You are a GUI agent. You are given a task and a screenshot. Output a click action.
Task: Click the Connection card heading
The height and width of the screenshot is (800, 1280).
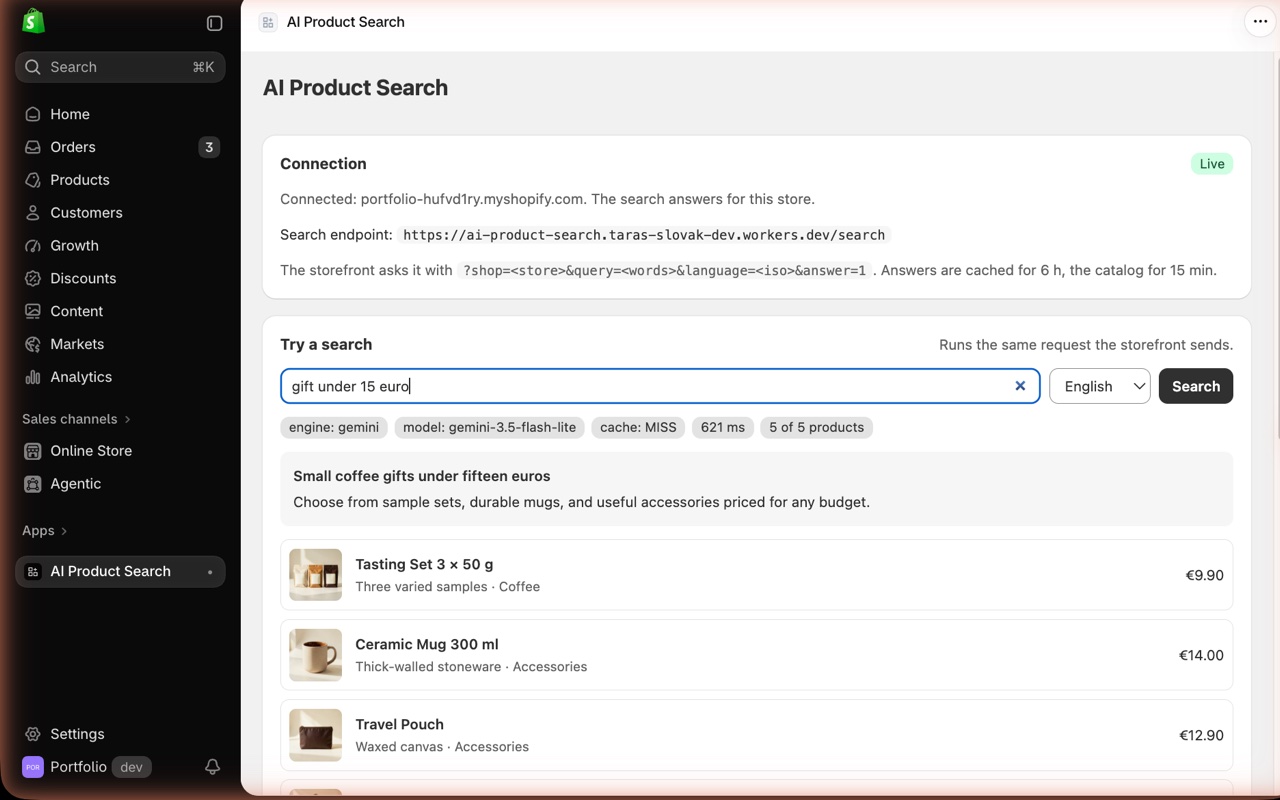[x=323, y=164]
